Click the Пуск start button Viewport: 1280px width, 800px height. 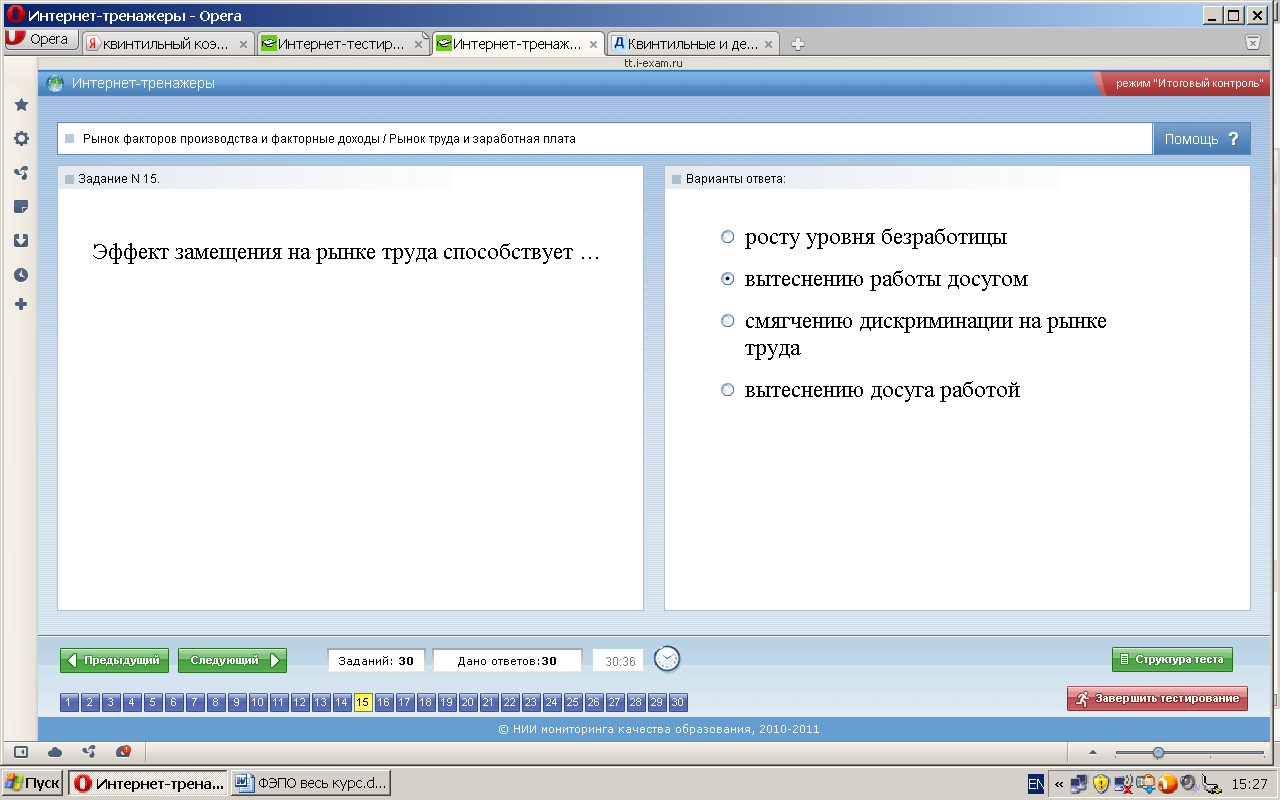click(x=32, y=783)
